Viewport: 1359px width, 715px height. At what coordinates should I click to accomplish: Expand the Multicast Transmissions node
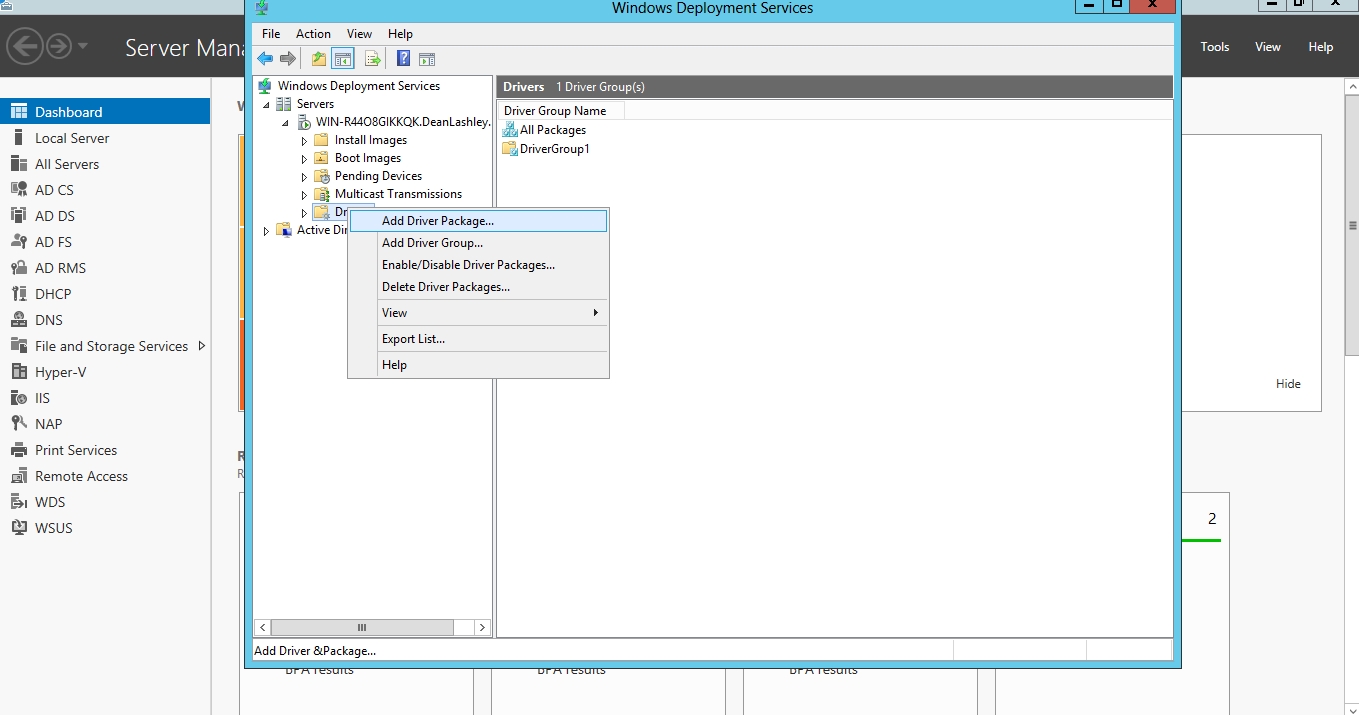(304, 195)
